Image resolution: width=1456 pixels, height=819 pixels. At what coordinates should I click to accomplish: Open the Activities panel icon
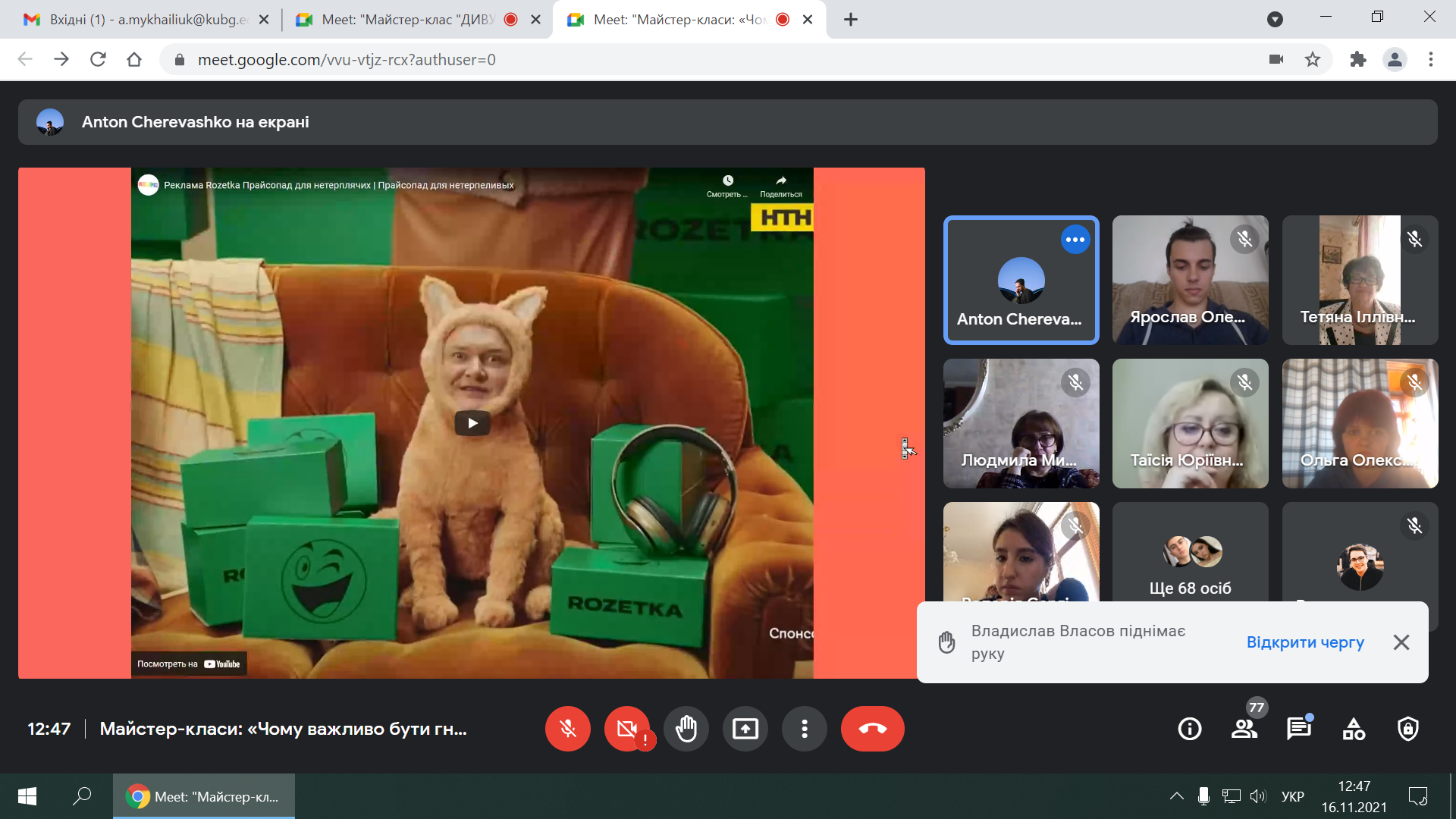pyautogui.click(x=1354, y=729)
